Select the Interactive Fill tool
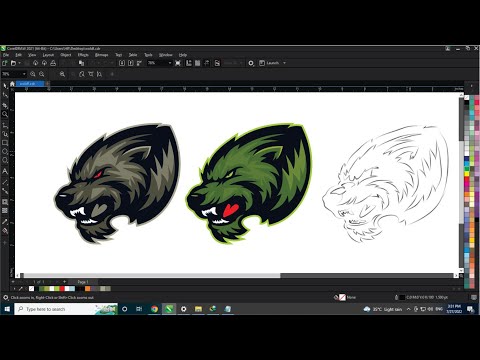The image size is (480, 360). [5, 231]
